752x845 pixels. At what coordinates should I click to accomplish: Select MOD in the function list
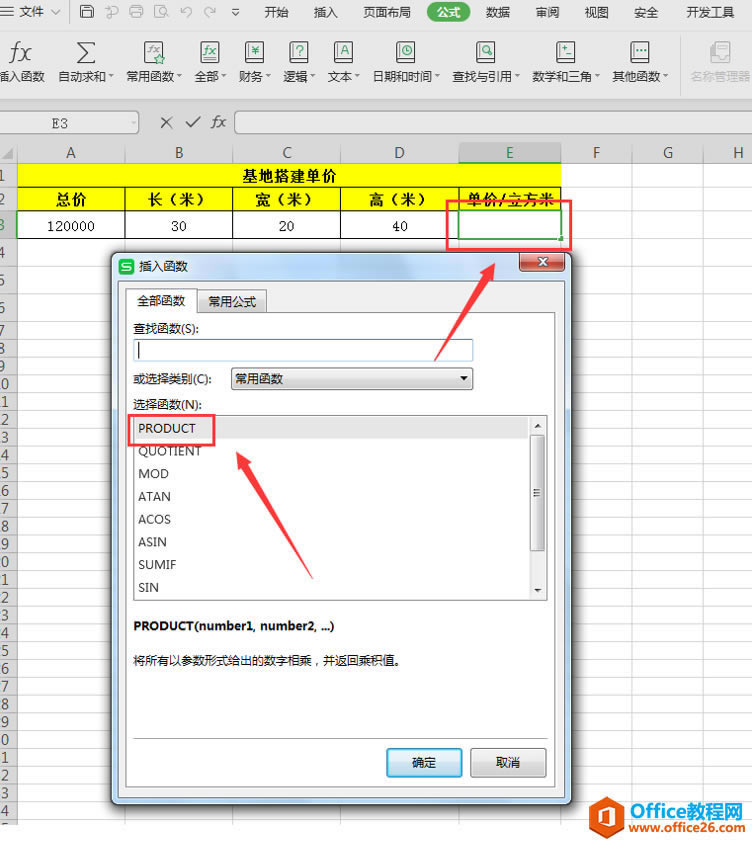tap(330, 474)
